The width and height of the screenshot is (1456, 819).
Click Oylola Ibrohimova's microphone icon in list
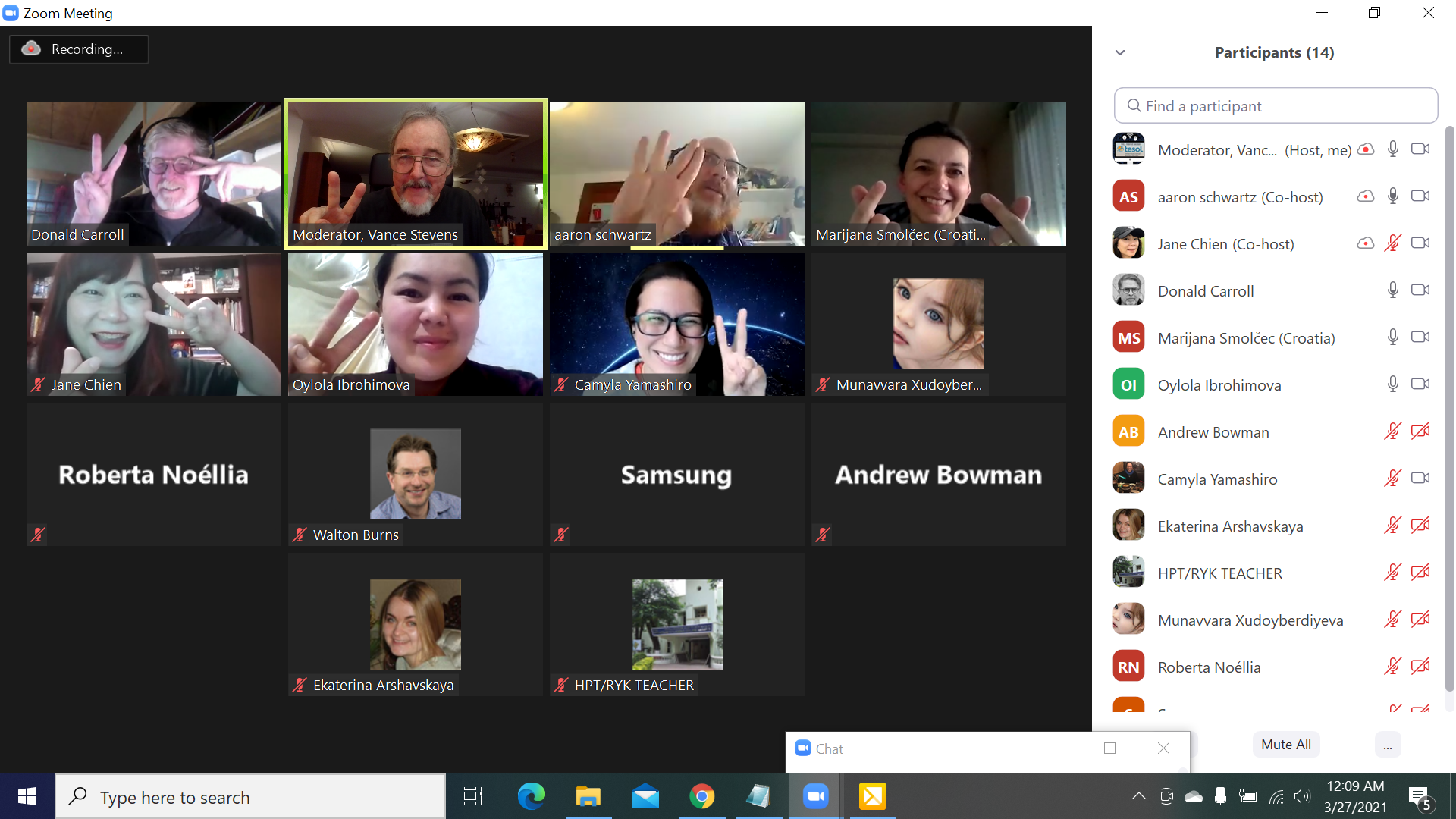tap(1392, 384)
